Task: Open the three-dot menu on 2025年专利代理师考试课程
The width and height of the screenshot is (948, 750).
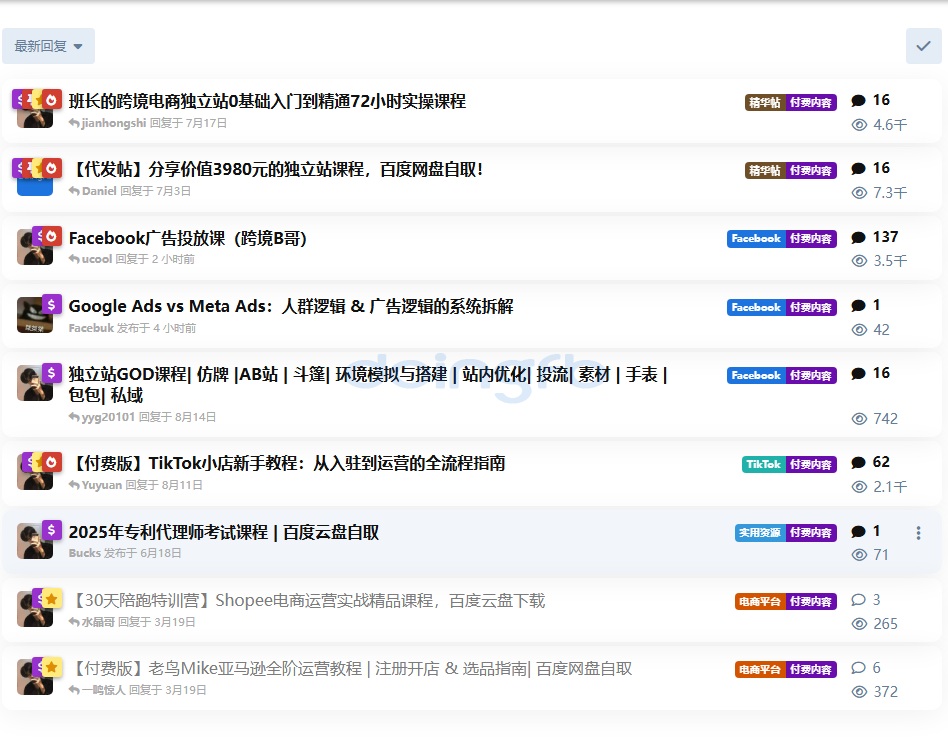Action: [918, 533]
